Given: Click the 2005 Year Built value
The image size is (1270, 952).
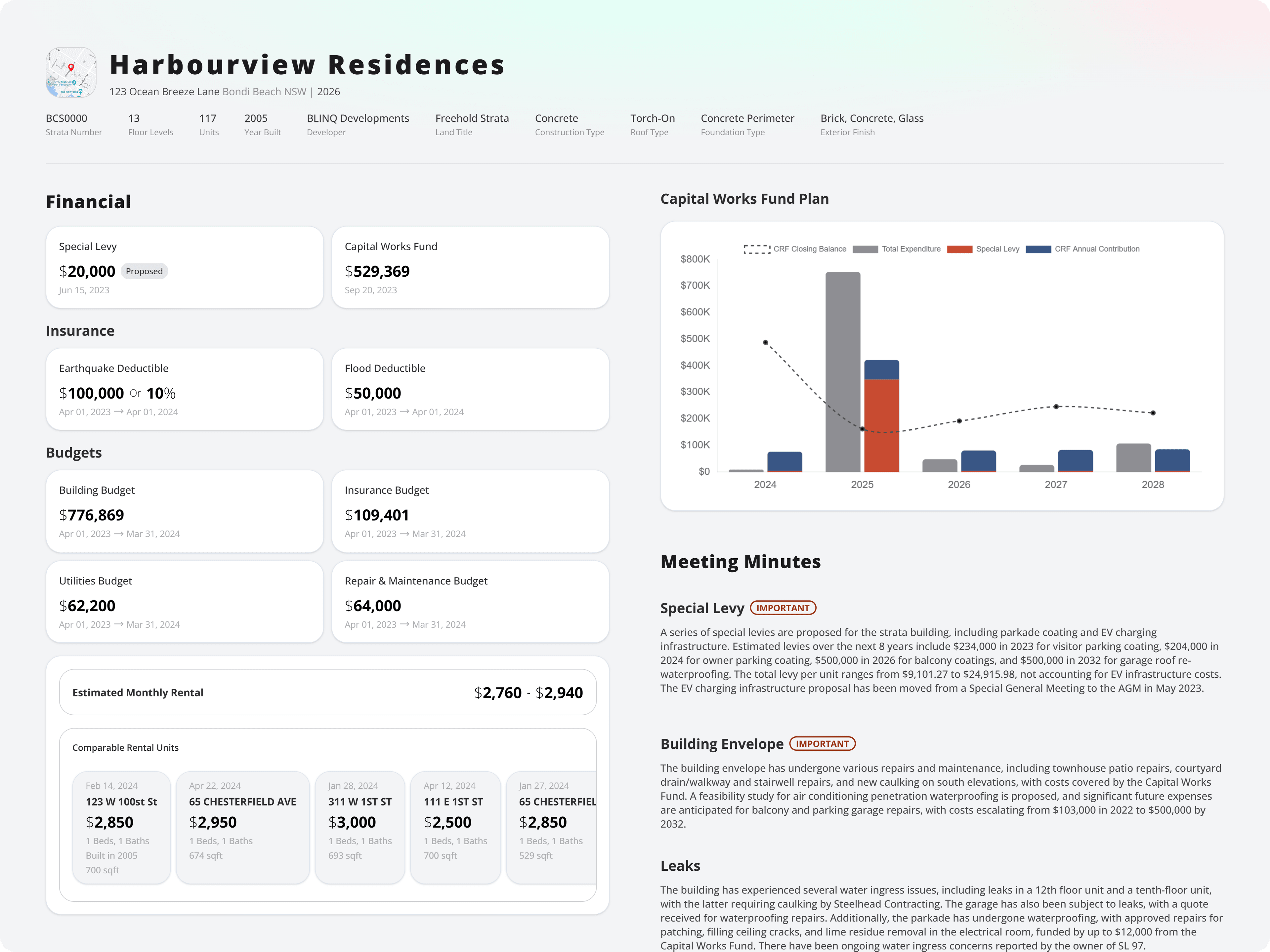Looking at the screenshot, I should (256, 118).
